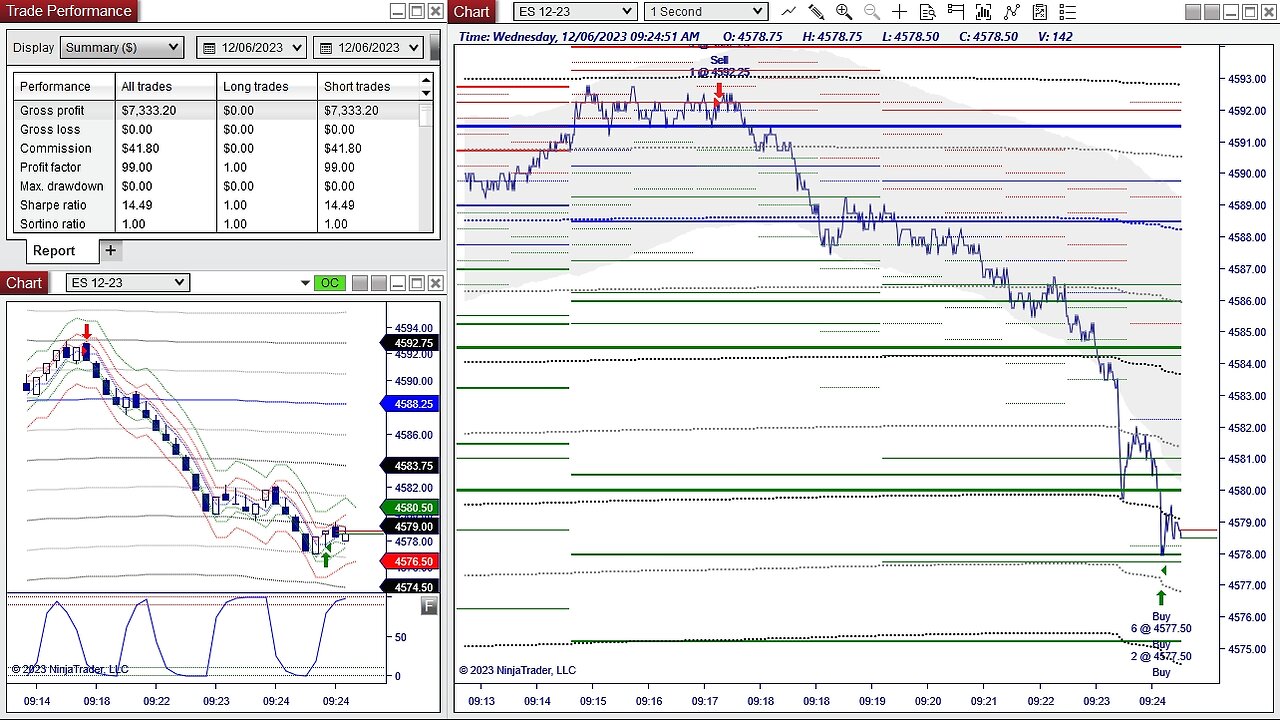Click the blue 4588.25 price marker
The width and height of the screenshot is (1280, 720).
click(x=408, y=404)
